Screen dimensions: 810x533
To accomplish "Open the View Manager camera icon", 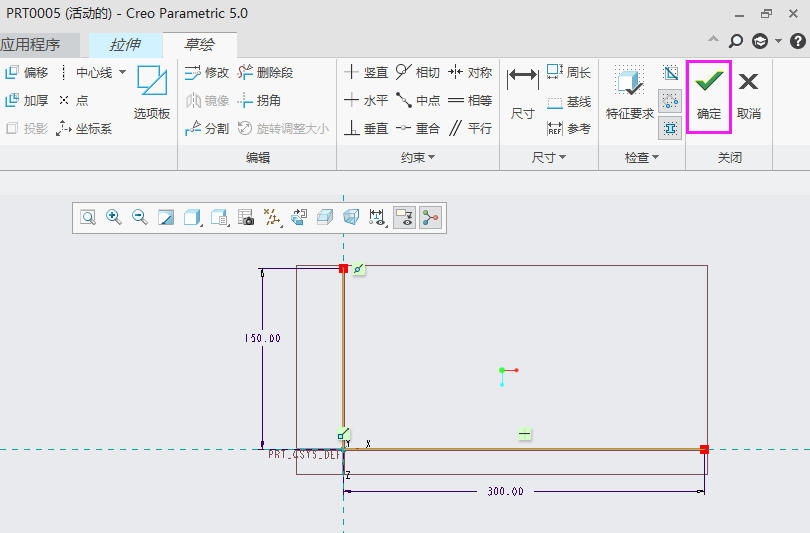I will (245, 217).
